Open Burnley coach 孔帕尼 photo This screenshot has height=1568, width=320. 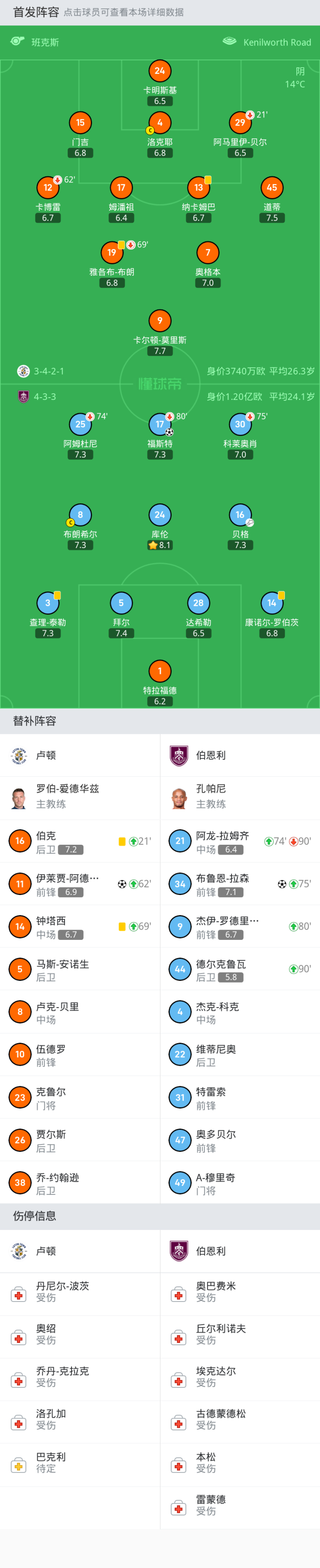[179, 797]
